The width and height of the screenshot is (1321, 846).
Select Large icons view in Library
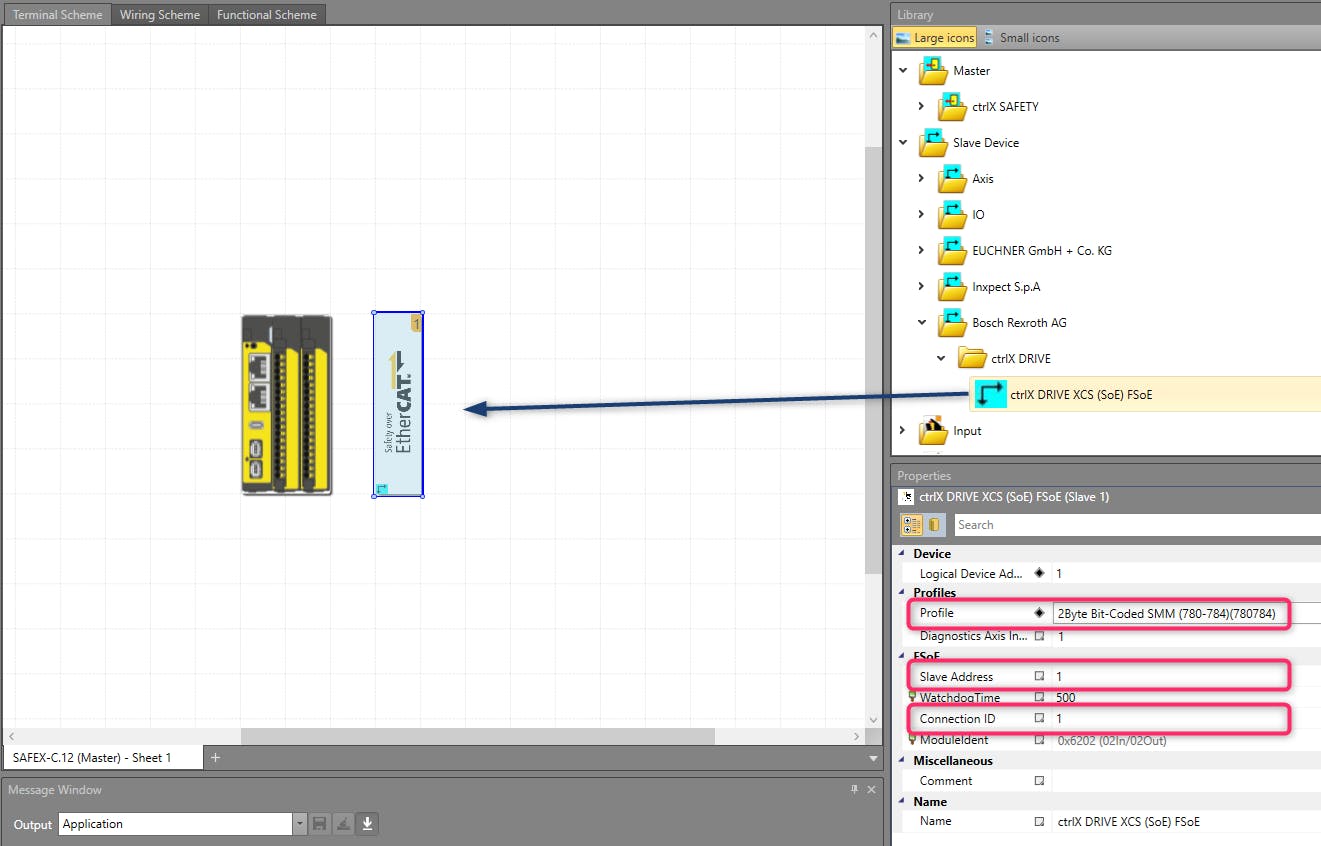[x=935, y=38]
